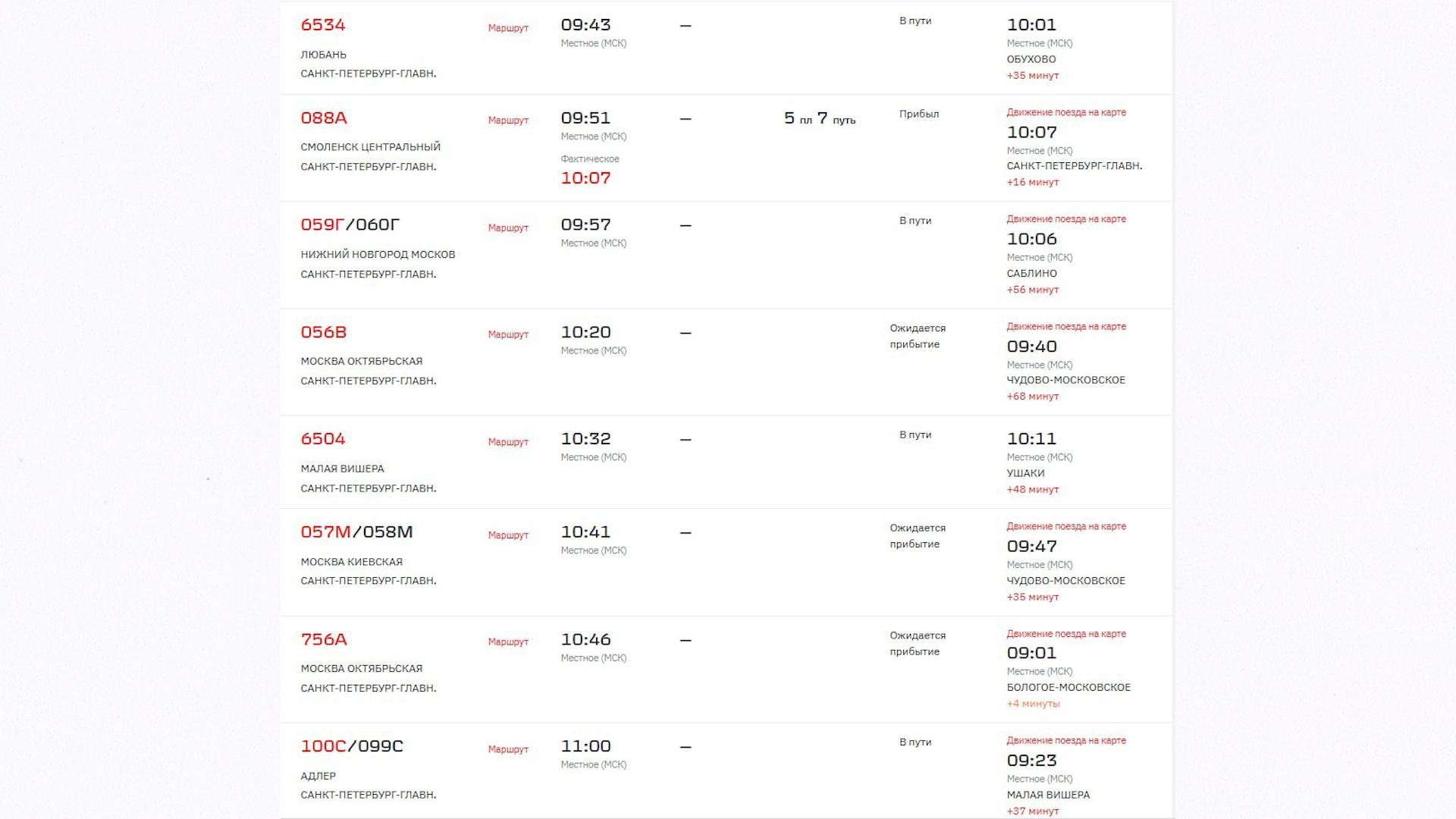Click train 100С number link
Screen dimensions: 1456x819
pos(324,747)
